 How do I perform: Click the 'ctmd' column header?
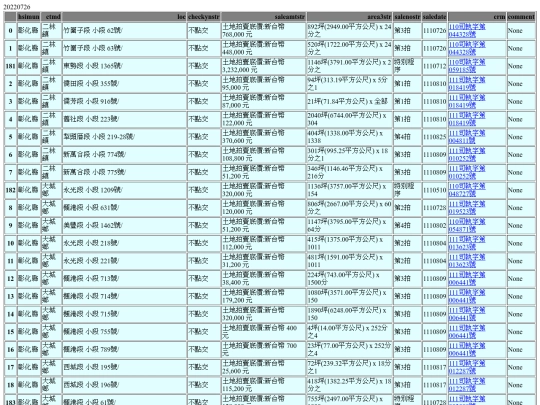pyautogui.click(x=51, y=17)
